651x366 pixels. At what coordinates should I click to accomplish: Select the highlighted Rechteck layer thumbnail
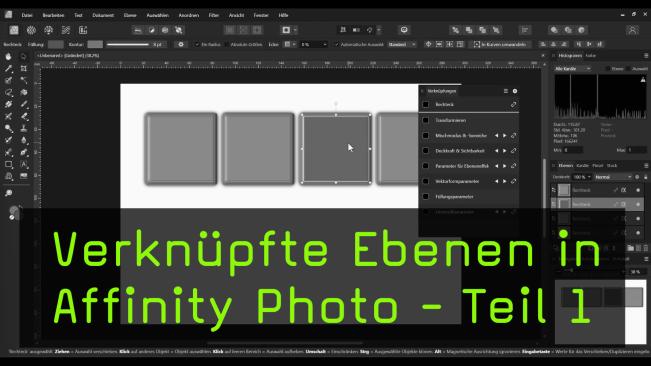564,204
